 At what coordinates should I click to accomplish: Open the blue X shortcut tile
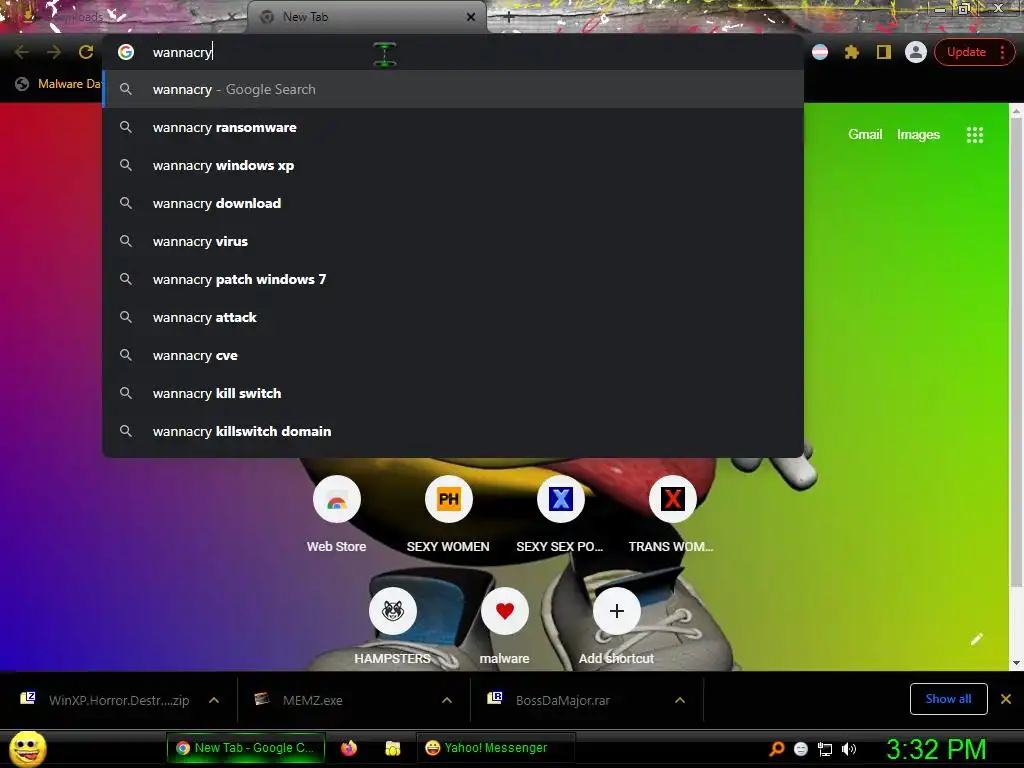560,515
